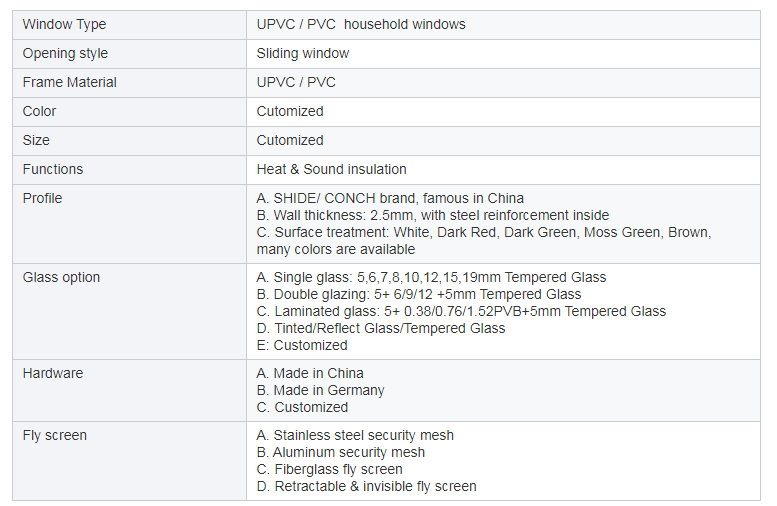Click the Made in Germany option
777x506 pixels.
[321, 391]
